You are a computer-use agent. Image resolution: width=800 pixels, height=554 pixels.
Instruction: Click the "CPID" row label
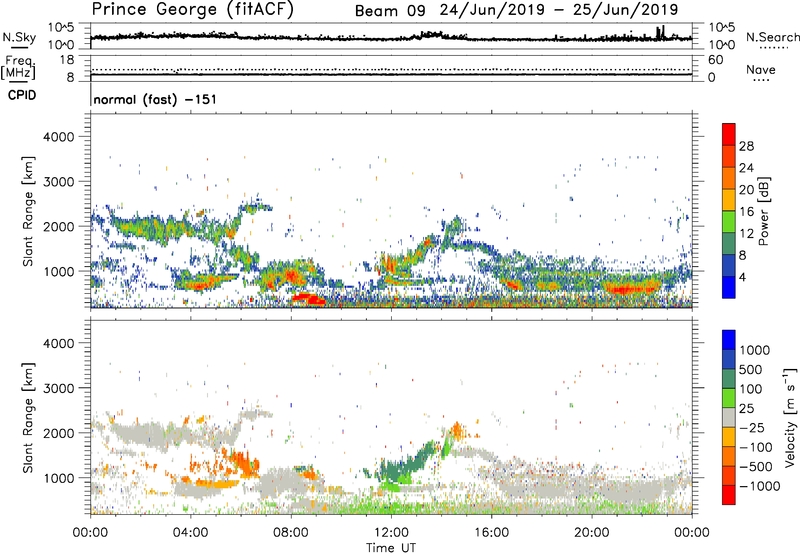coord(22,95)
